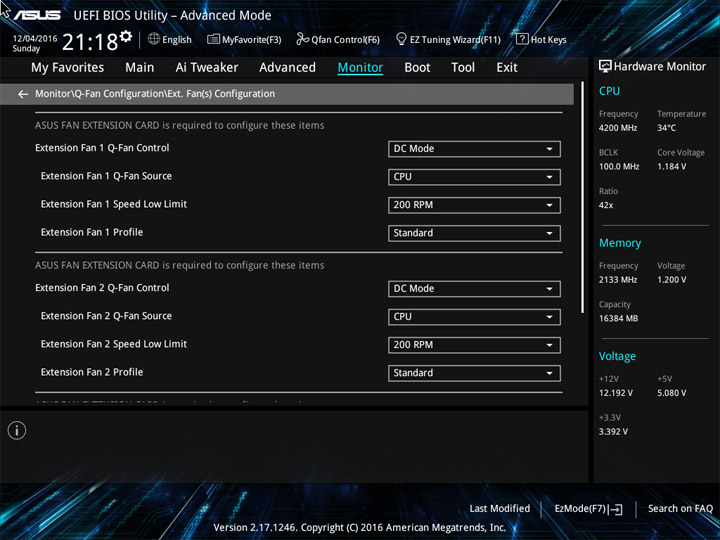Viewport: 720px width, 540px height.
Task: Click the back arrow in breadcrumb bar
Action: pyautogui.click(x=23, y=94)
